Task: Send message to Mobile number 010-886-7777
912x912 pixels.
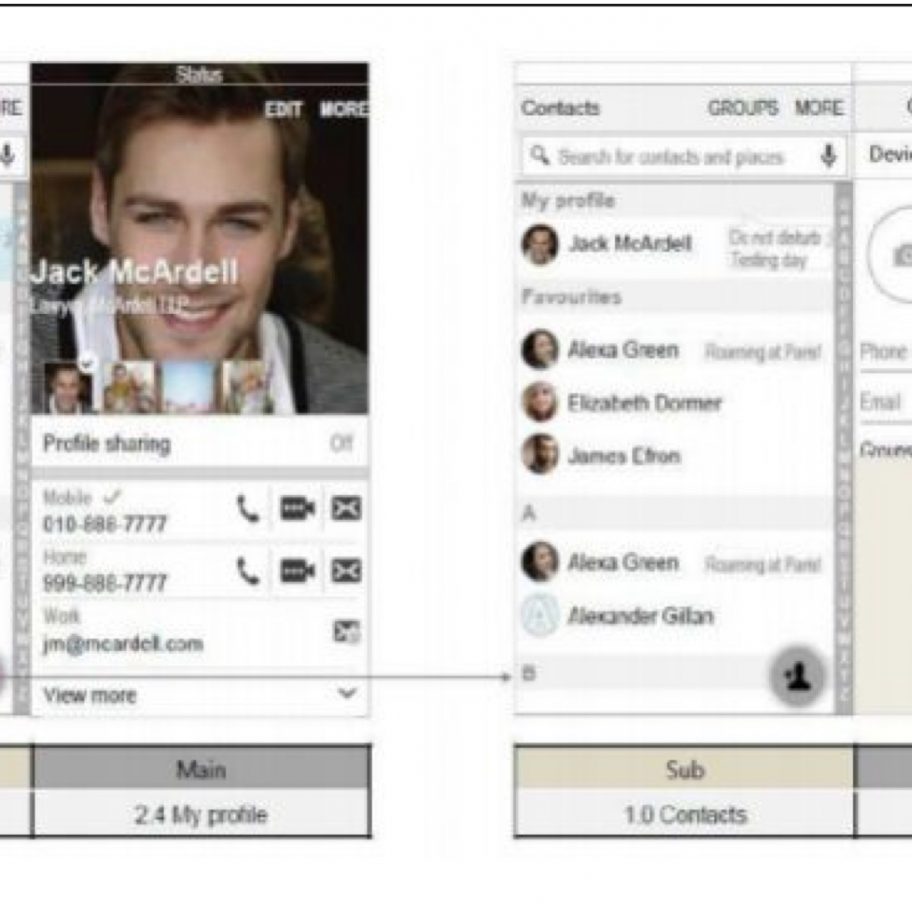Action: point(346,509)
